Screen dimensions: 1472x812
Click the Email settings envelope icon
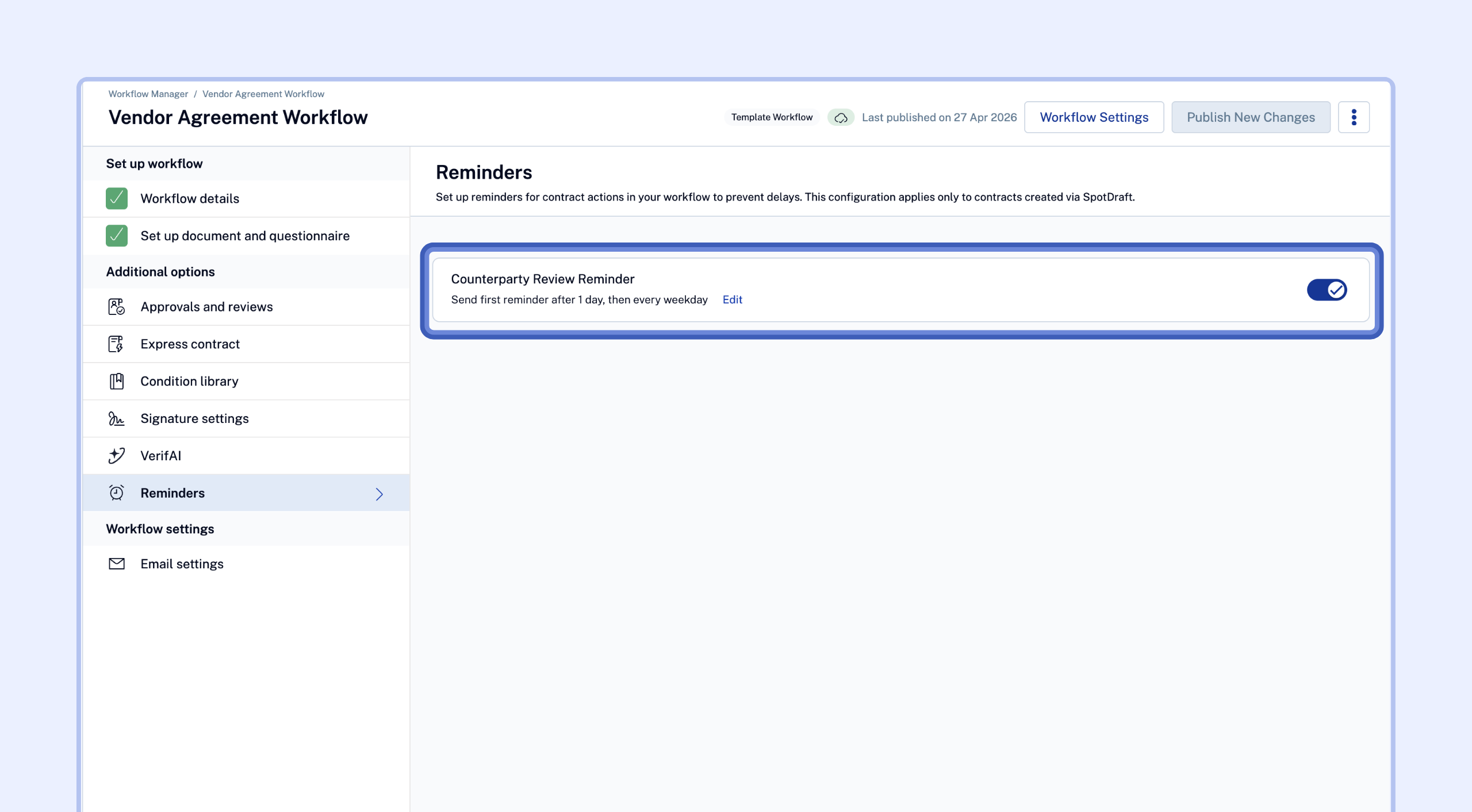pyautogui.click(x=116, y=564)
